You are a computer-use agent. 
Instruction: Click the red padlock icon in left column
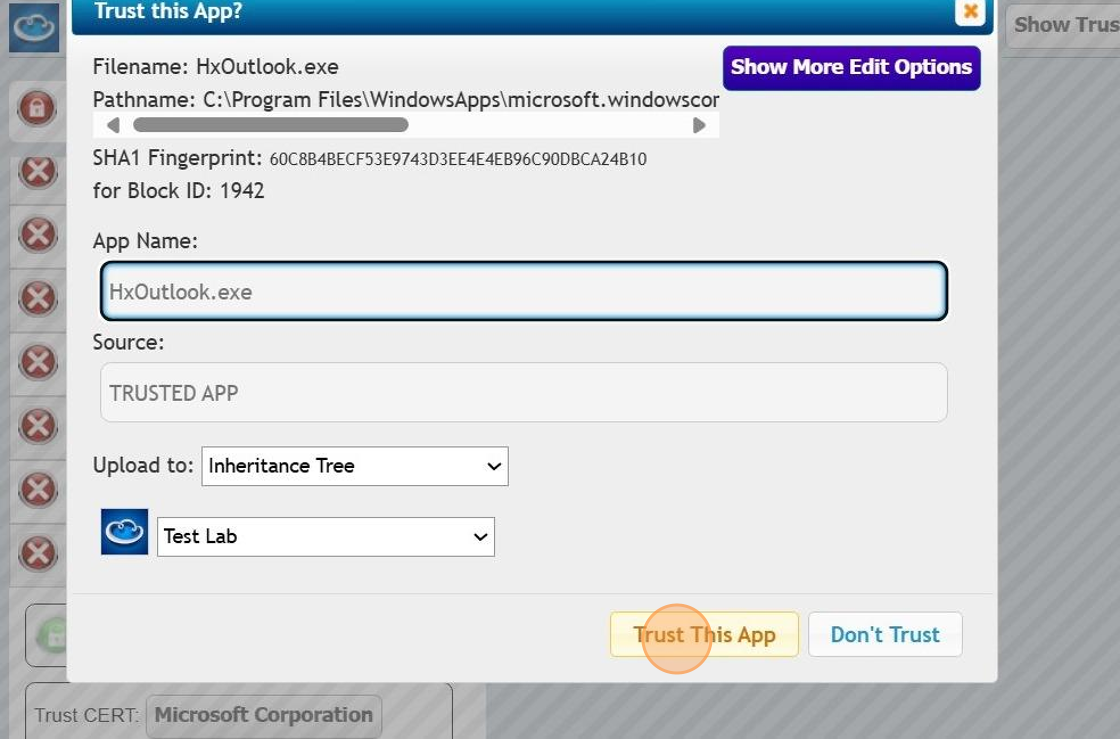pyautogui.click(x=37, y=108)
